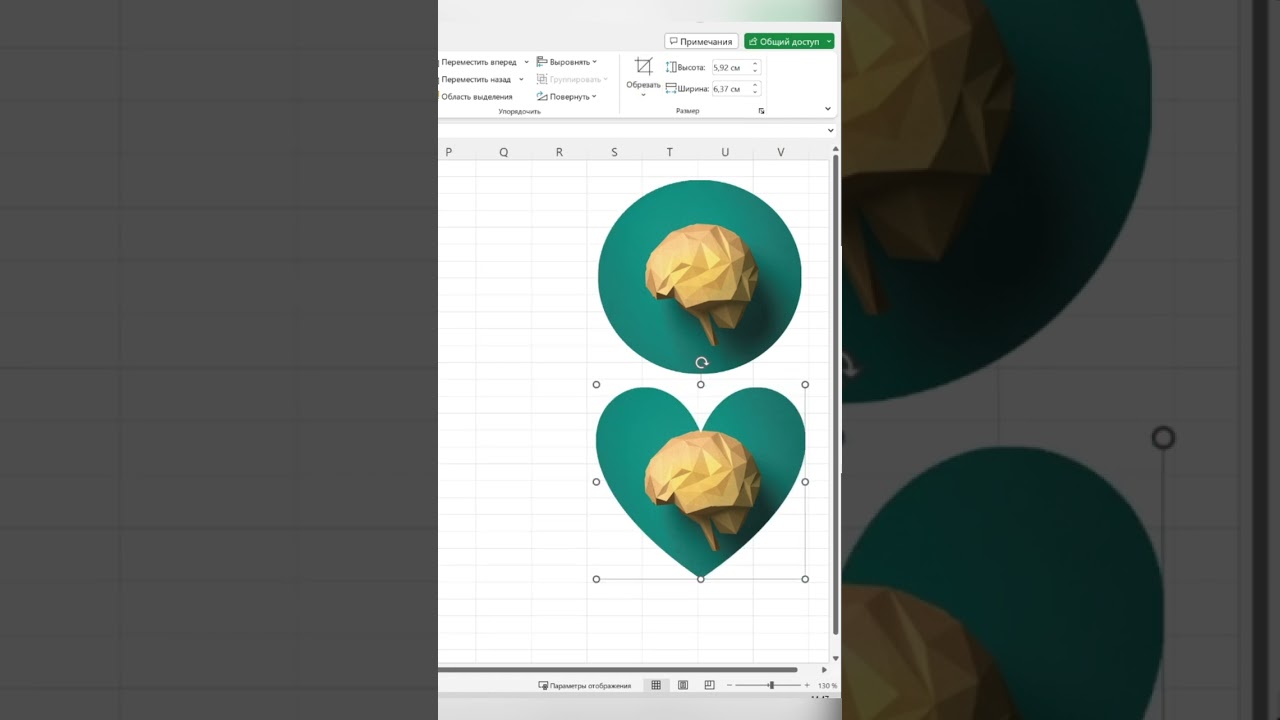Decrease Высота value with down arrow

coord(755,71)
